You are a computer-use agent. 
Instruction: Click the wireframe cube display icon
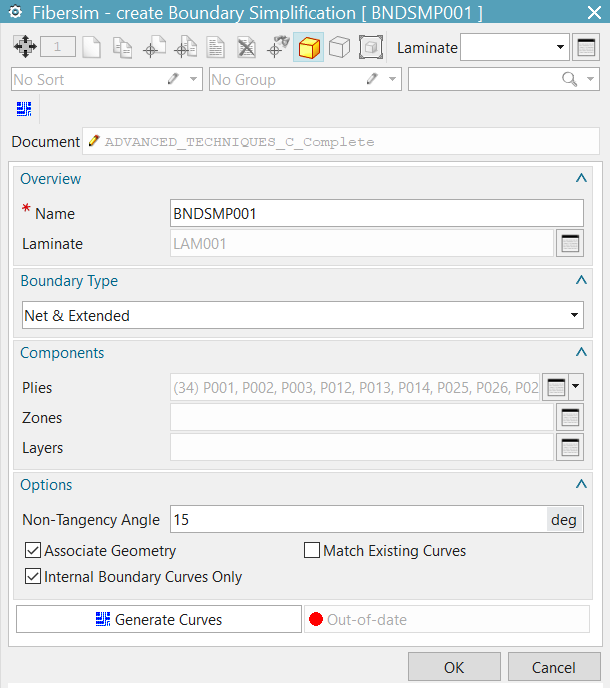click(340, 47)
